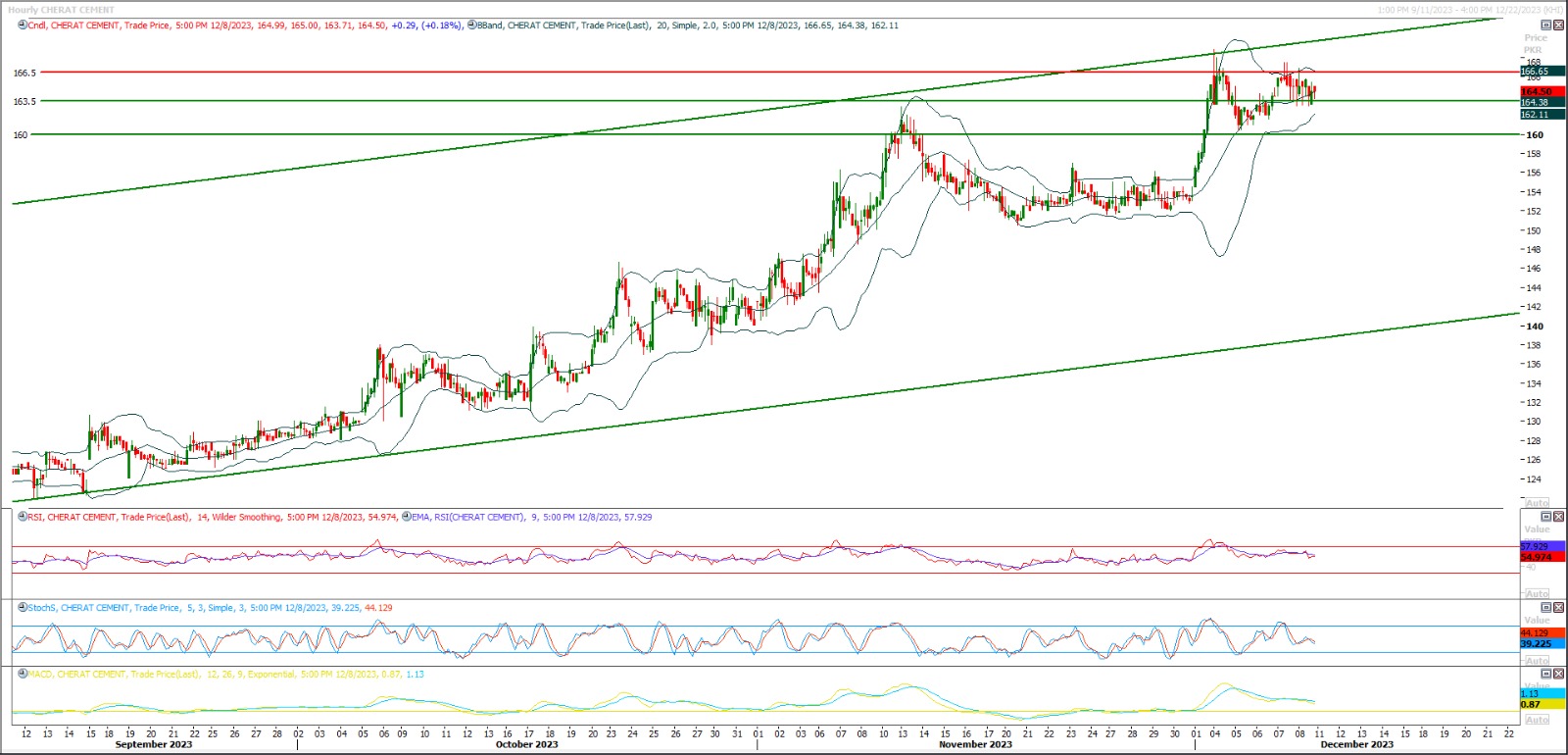Click Auto scale button of the StochS panel
The width and height of the screenshot is (1568, 755).
(1538, 661)
